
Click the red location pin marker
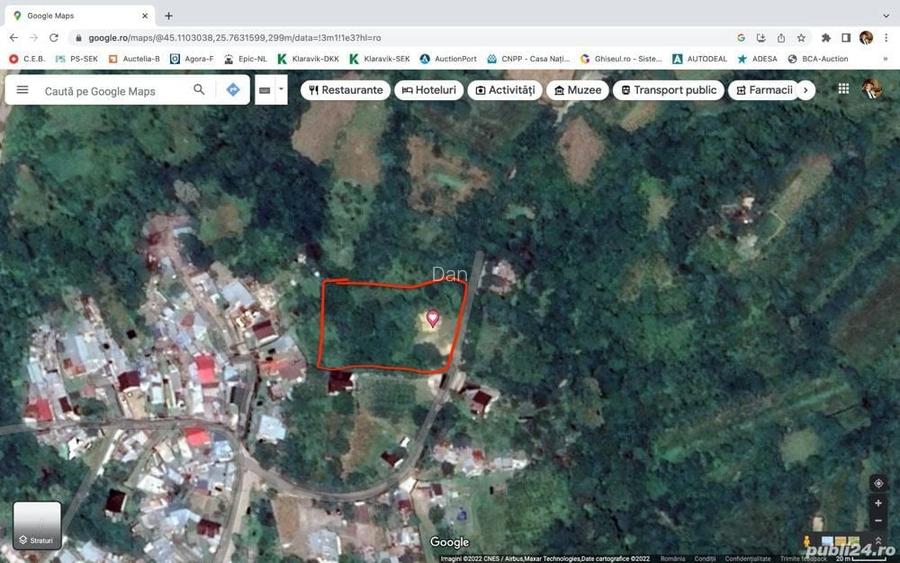(x=433, y=318)
